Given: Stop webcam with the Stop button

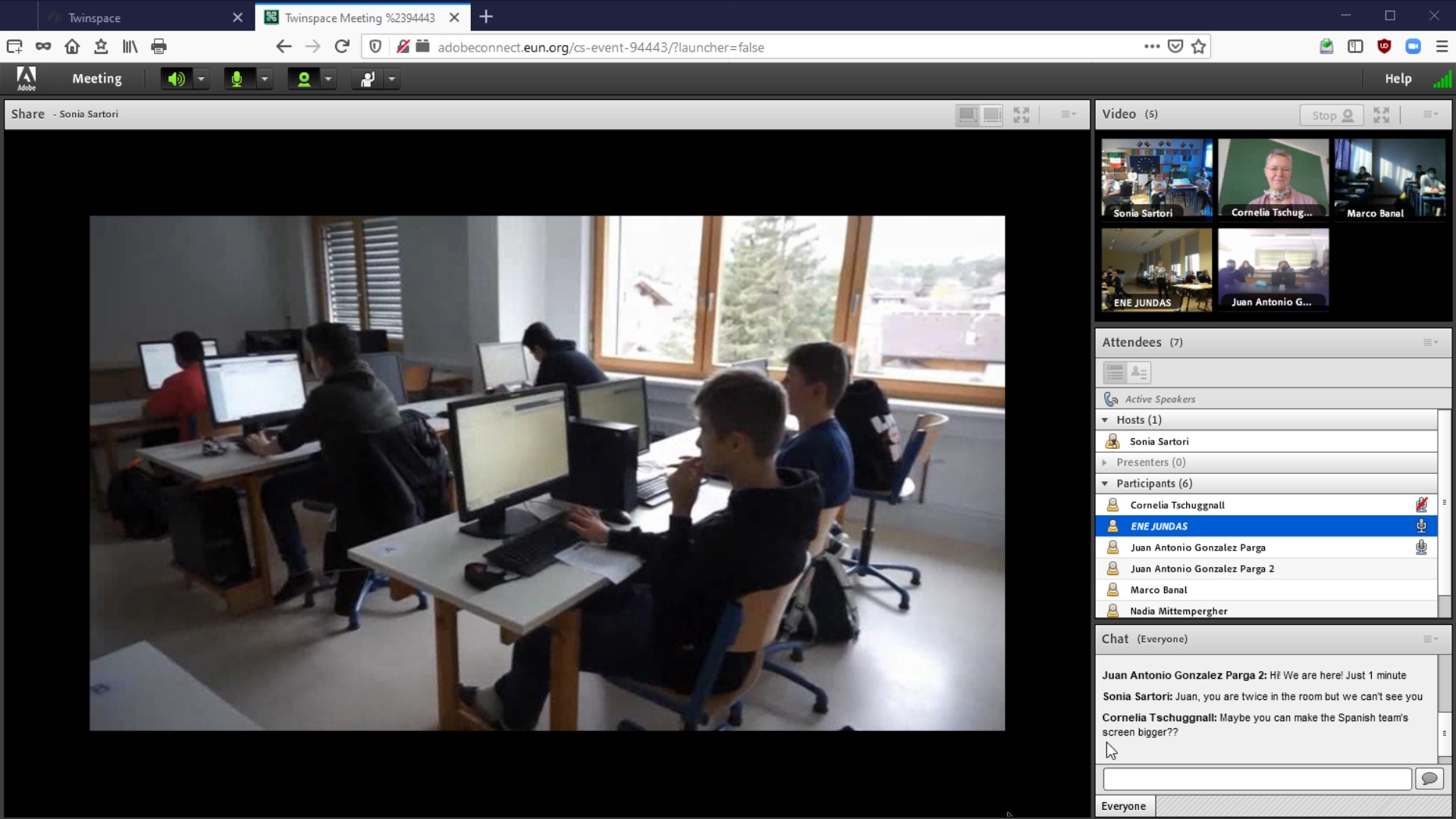Looking at the screenshot, I should (1332, 115).
